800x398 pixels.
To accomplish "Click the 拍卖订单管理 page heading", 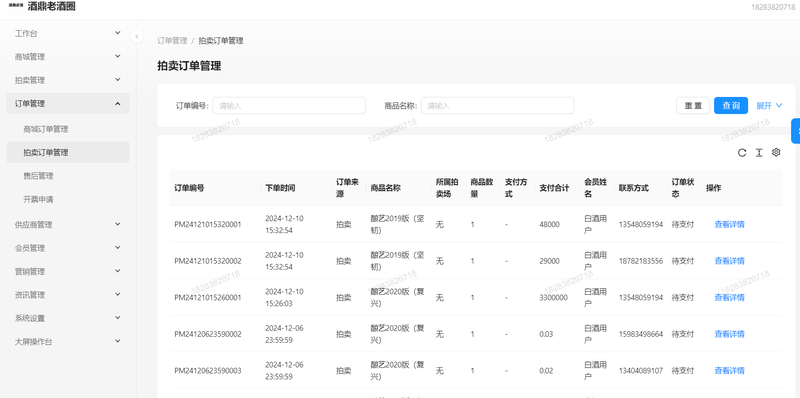I will pos(189,66).
